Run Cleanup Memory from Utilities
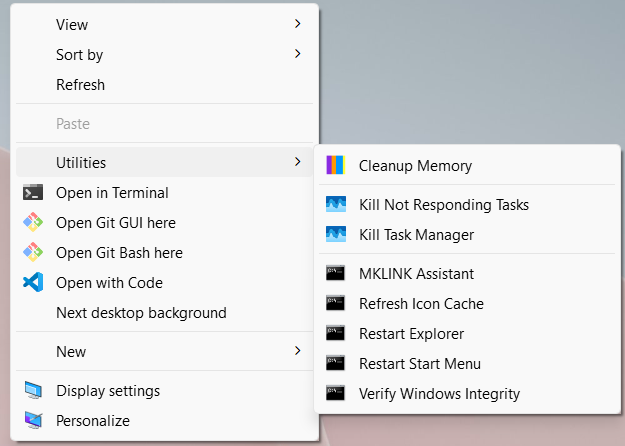The image size is (625, 446). coord(467,165)
